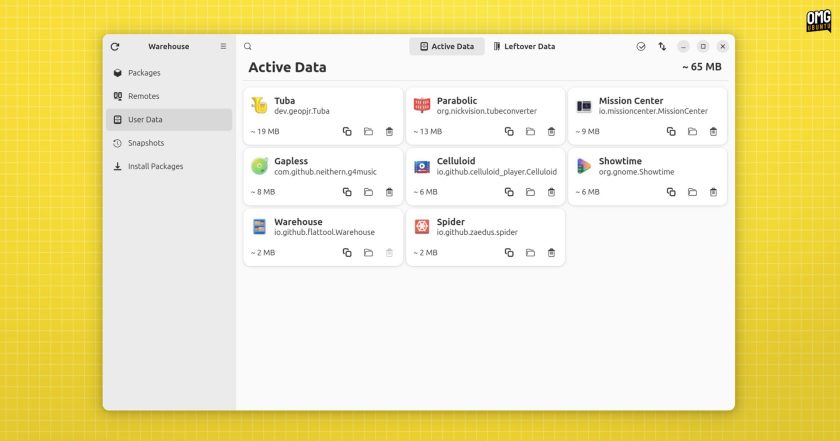
Task: Click 'org.nickvision.tubeconverter' text
Action: pyautogui.click(x=486, y=111)
